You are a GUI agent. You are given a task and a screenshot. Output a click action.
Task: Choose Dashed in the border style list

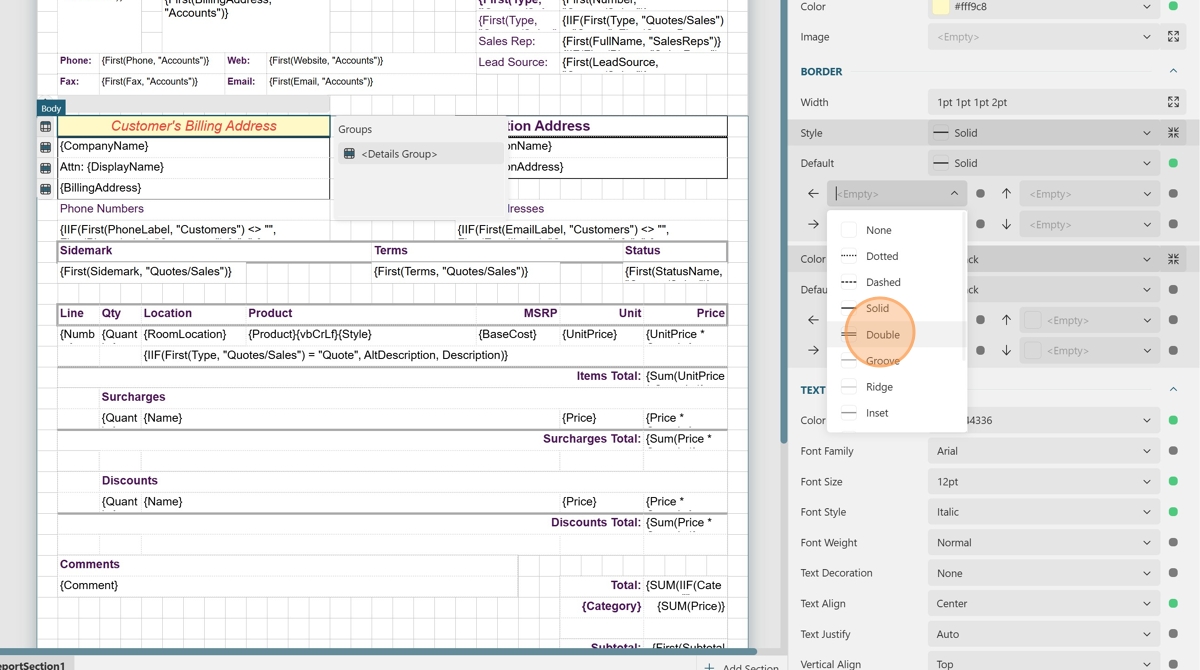pyautogui.click(x=895, y=282)
